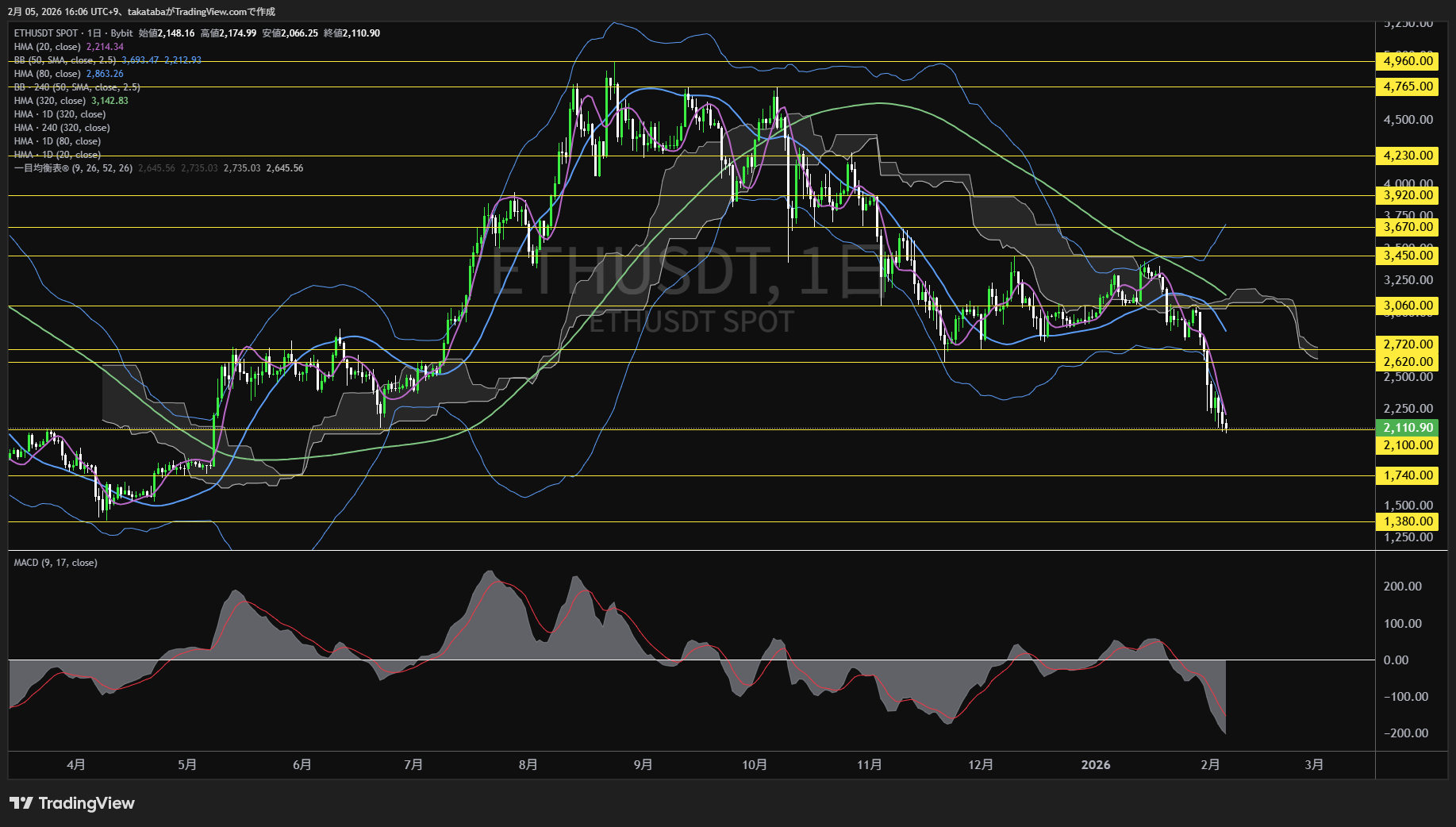The height and width of the screenshot is (827, 1456).
Task: Click the MACD (9, 17, close) indicator label
Action: coord(56,563)
